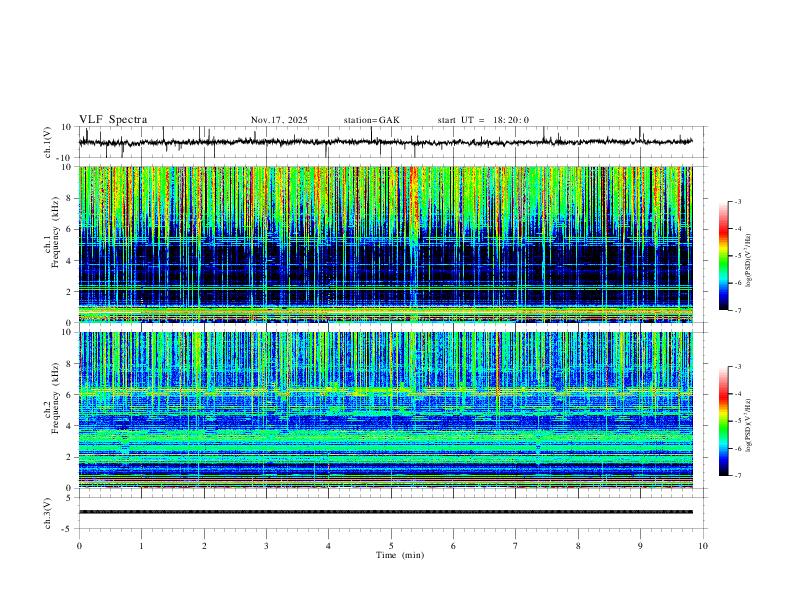Click the '9' minute tick label on time axis
This screenshot has height=612, width=792.
(x=640, y=546)
